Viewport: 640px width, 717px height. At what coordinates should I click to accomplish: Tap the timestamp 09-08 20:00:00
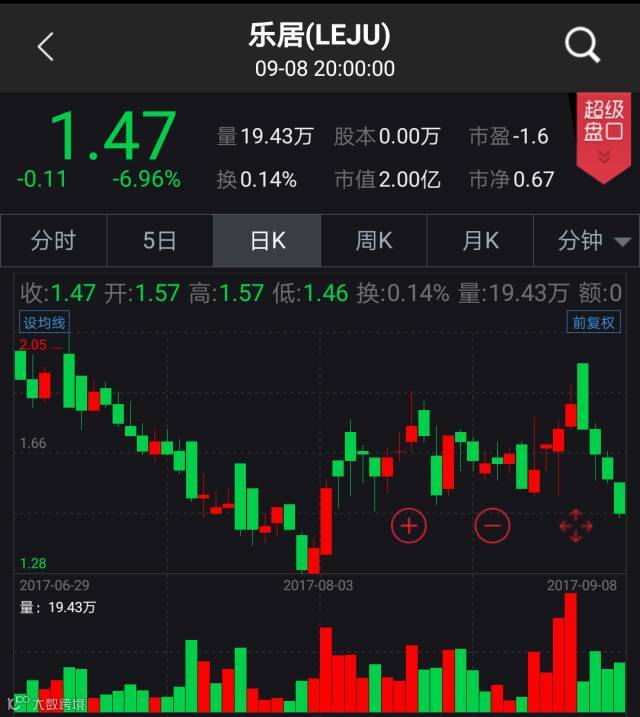[x=325, y=69]
